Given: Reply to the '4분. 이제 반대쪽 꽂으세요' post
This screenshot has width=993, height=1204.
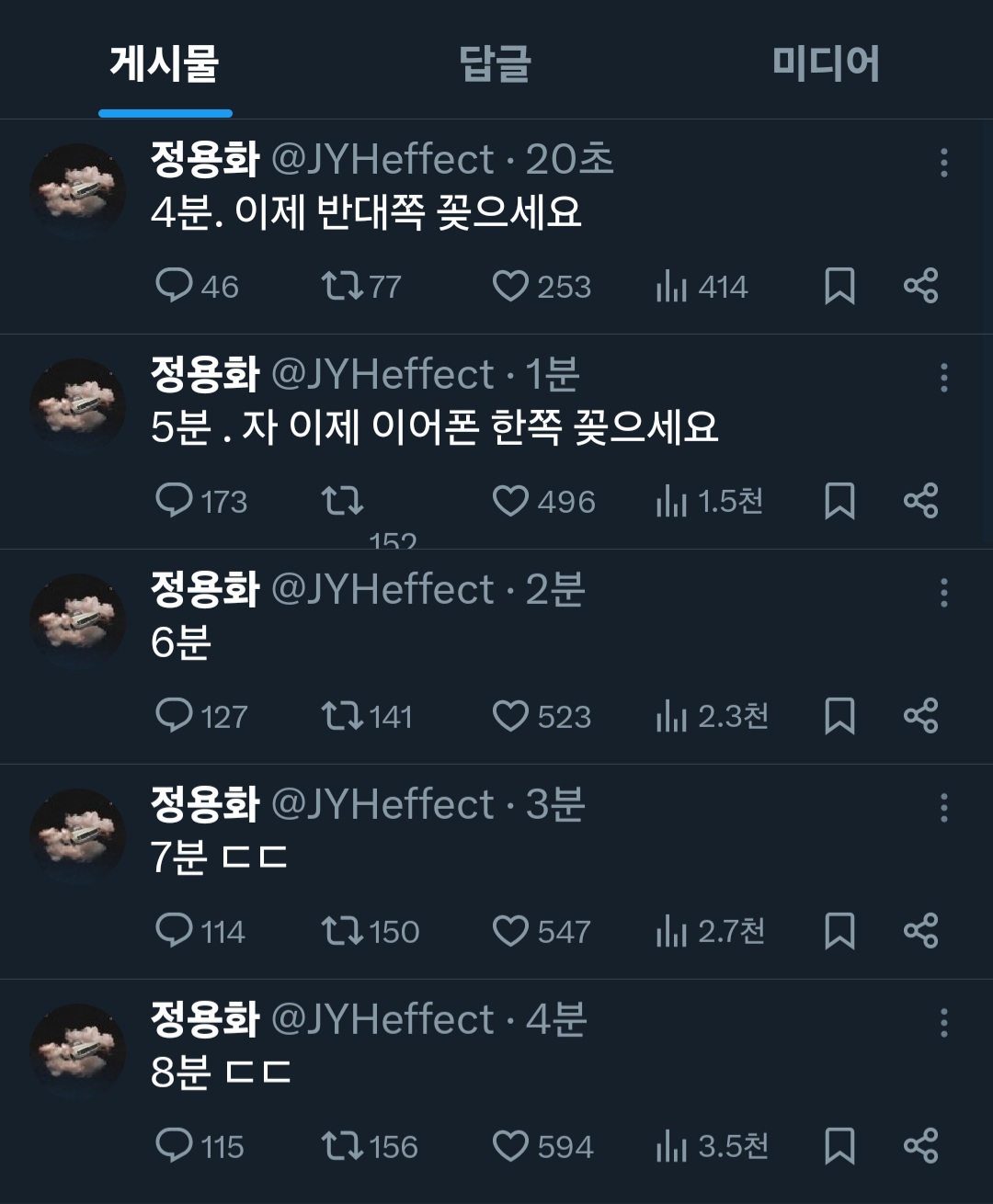Looking at the screenshot, I should pyautogui.click(x=174, y=286).
